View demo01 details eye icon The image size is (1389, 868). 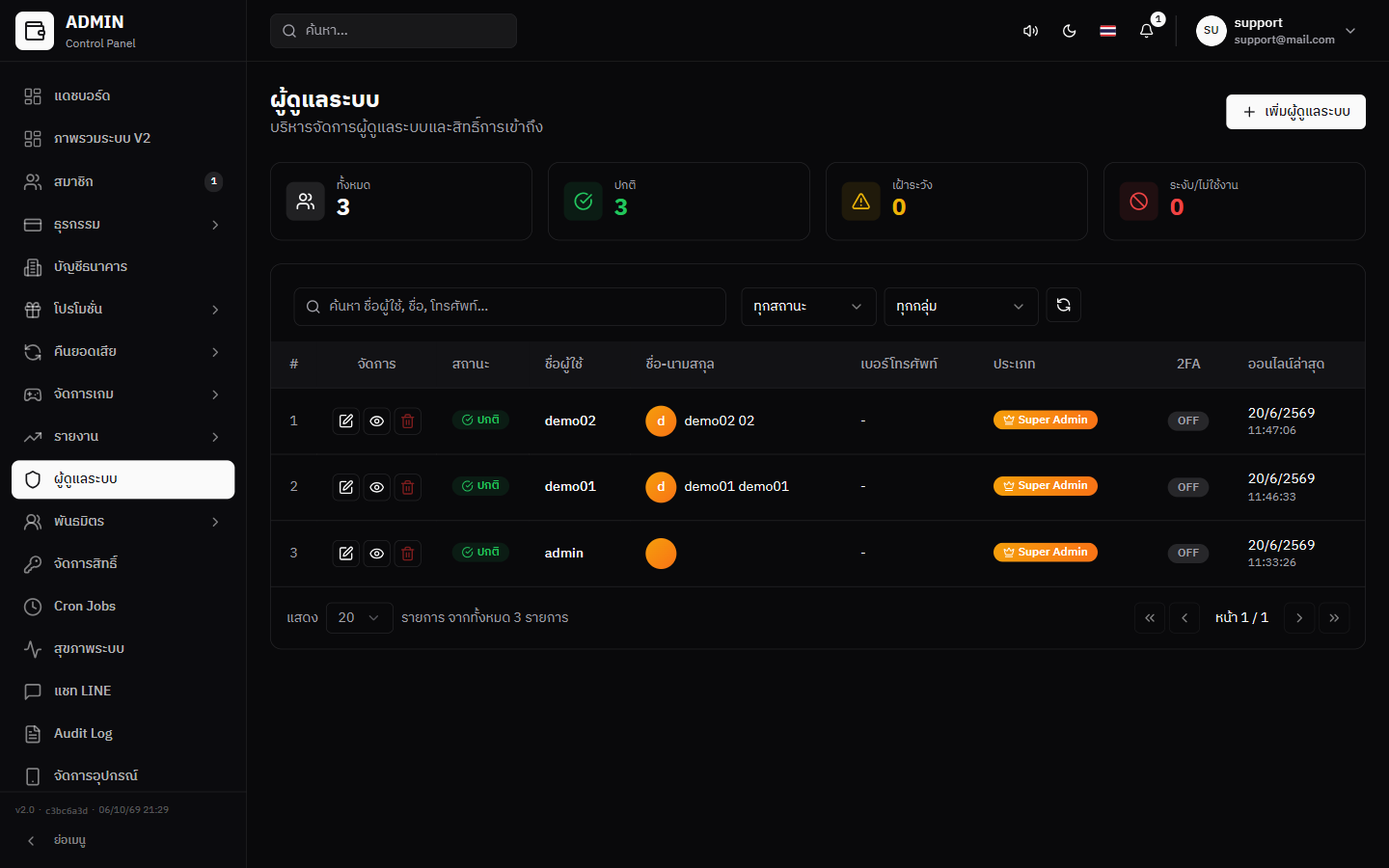(376, 487)
